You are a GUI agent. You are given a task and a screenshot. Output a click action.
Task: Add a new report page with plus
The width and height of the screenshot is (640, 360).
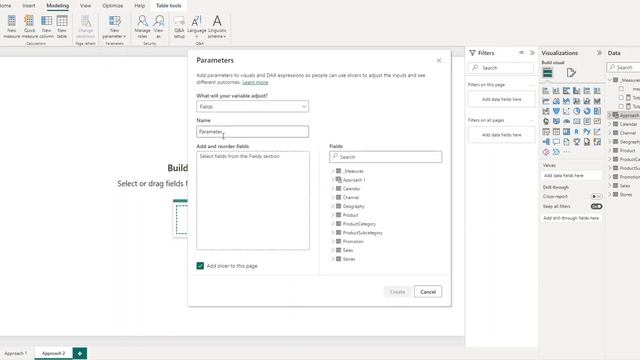(80, 353)
